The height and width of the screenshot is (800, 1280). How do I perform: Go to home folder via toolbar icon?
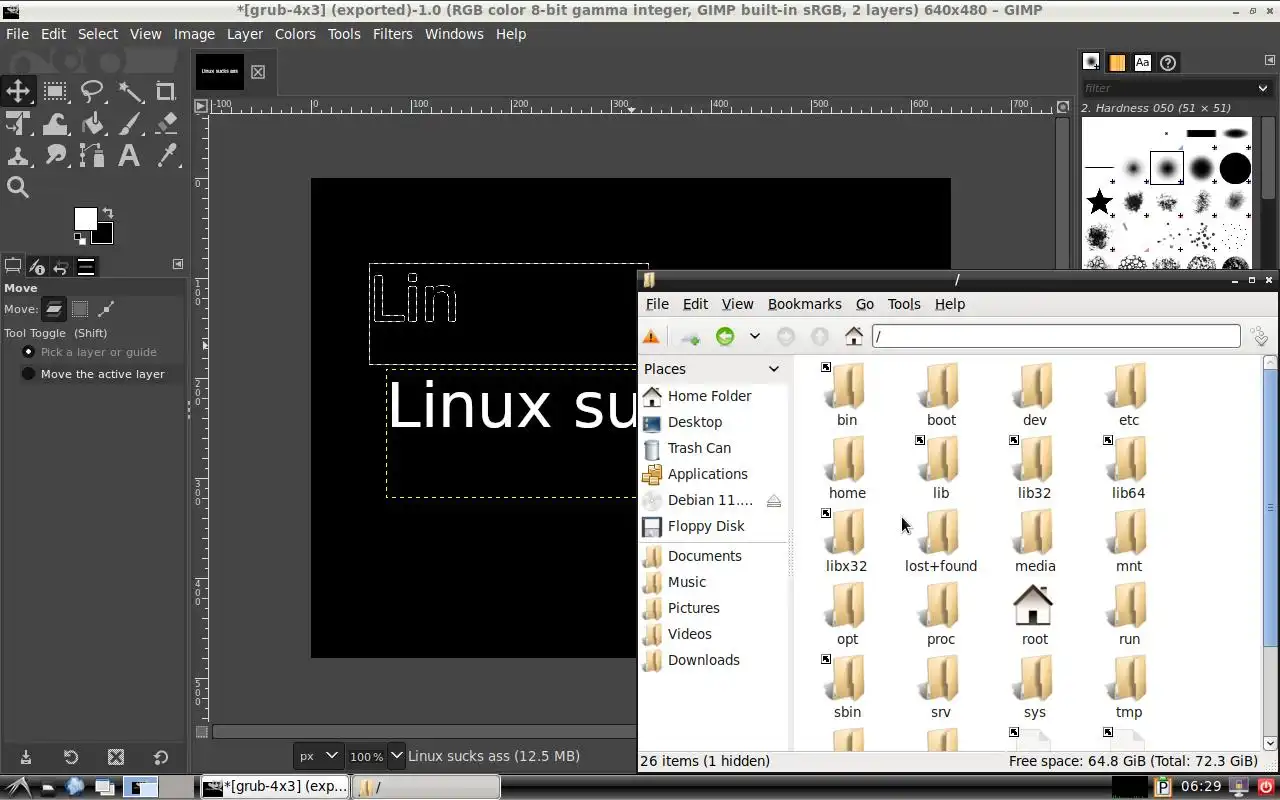[854, 337]
